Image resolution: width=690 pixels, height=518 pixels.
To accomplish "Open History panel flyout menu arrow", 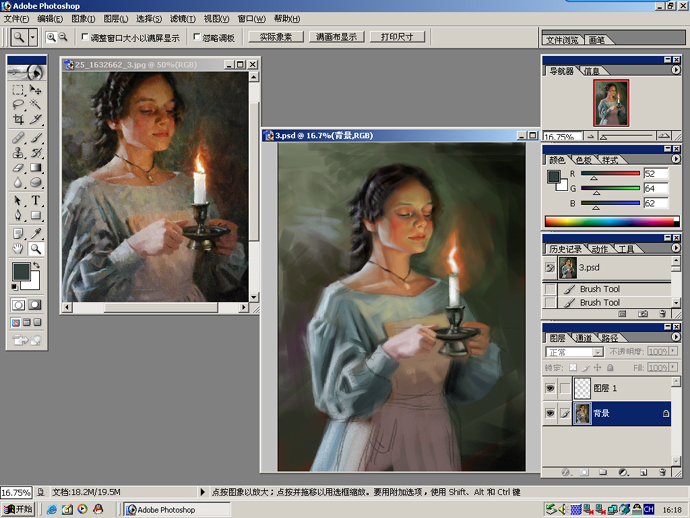I will click(676, 248).
